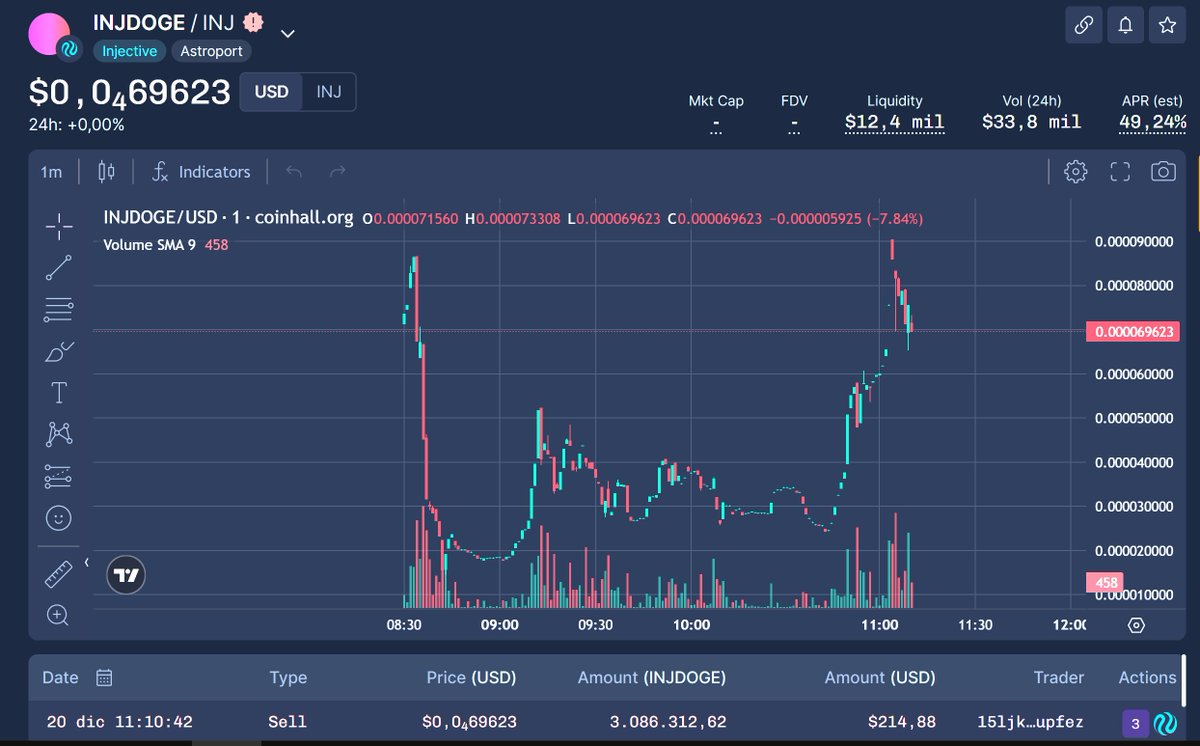Click the Sell trade row type
1200x746 pixels.
click(x=288, y=721)
